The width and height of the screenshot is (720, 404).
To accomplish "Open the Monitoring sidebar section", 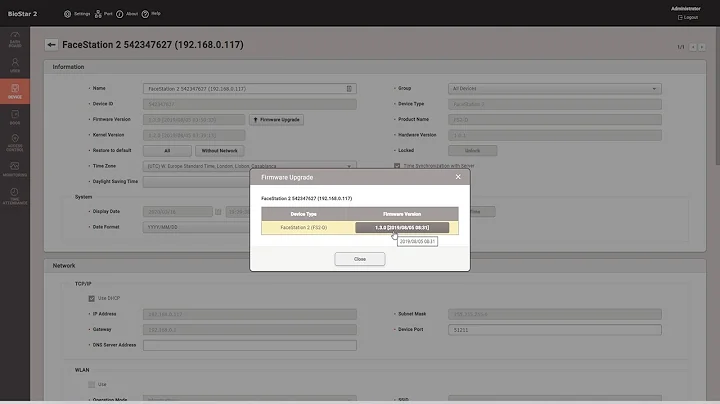I will [x=15, y=169].
